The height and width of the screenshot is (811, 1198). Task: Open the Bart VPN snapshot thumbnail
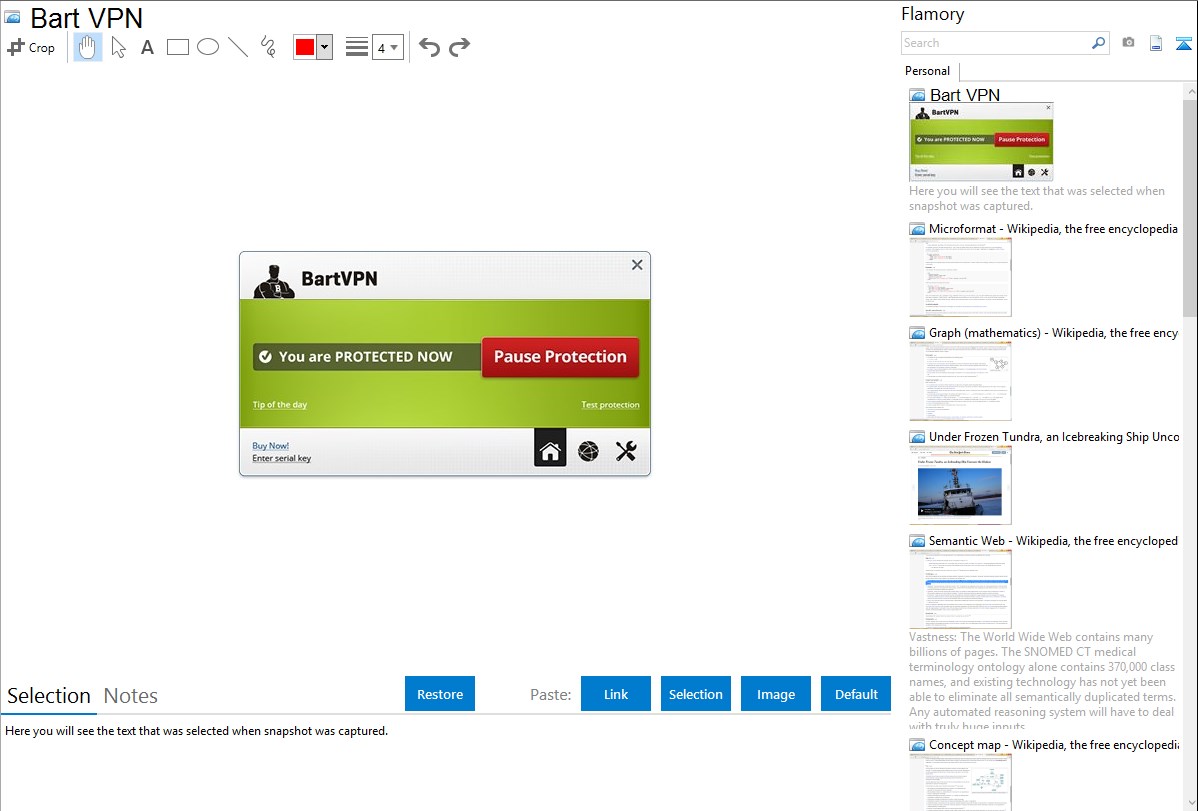click(981, 141)
